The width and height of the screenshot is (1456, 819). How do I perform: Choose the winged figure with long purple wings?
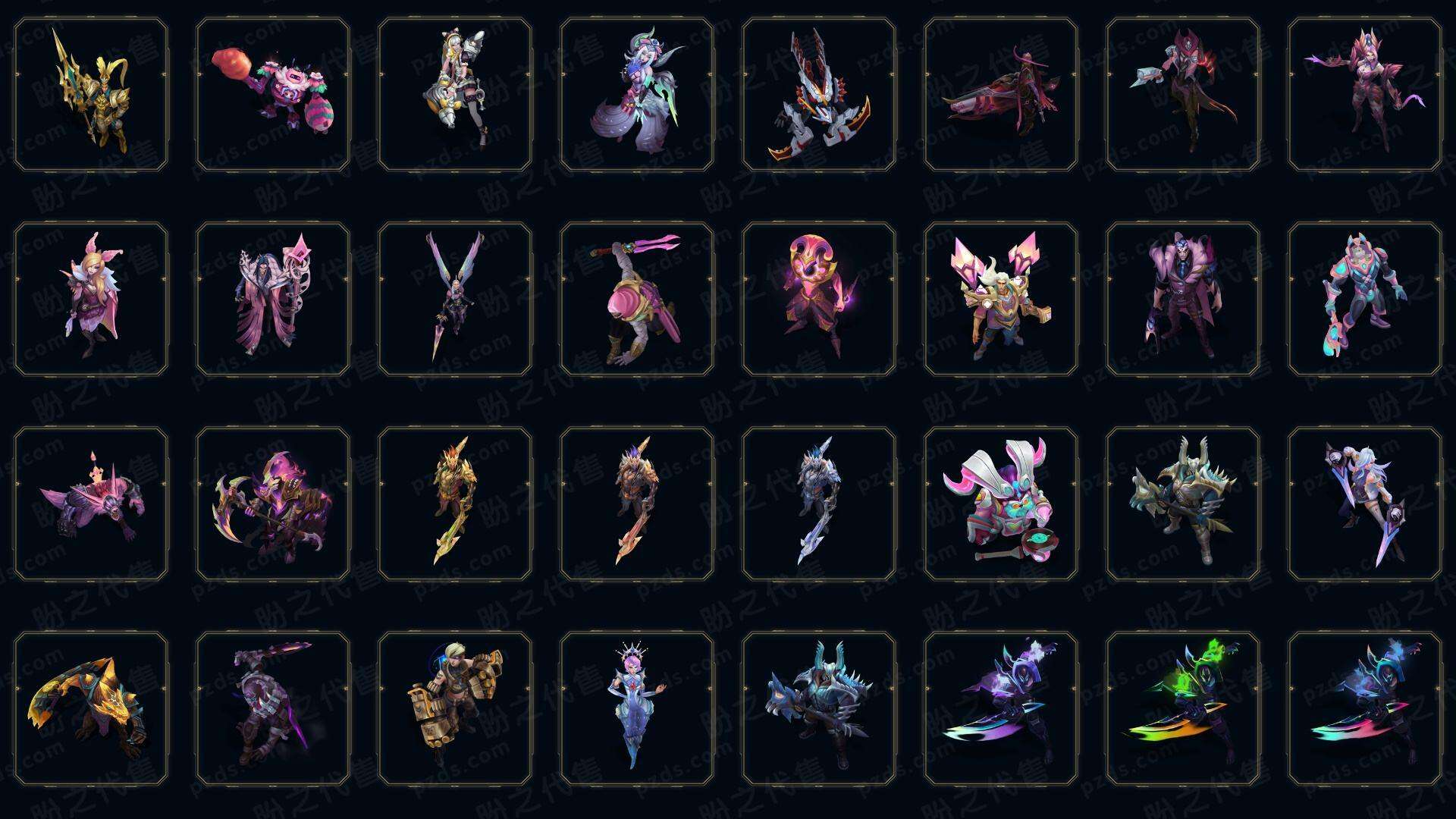coord(455,299)
